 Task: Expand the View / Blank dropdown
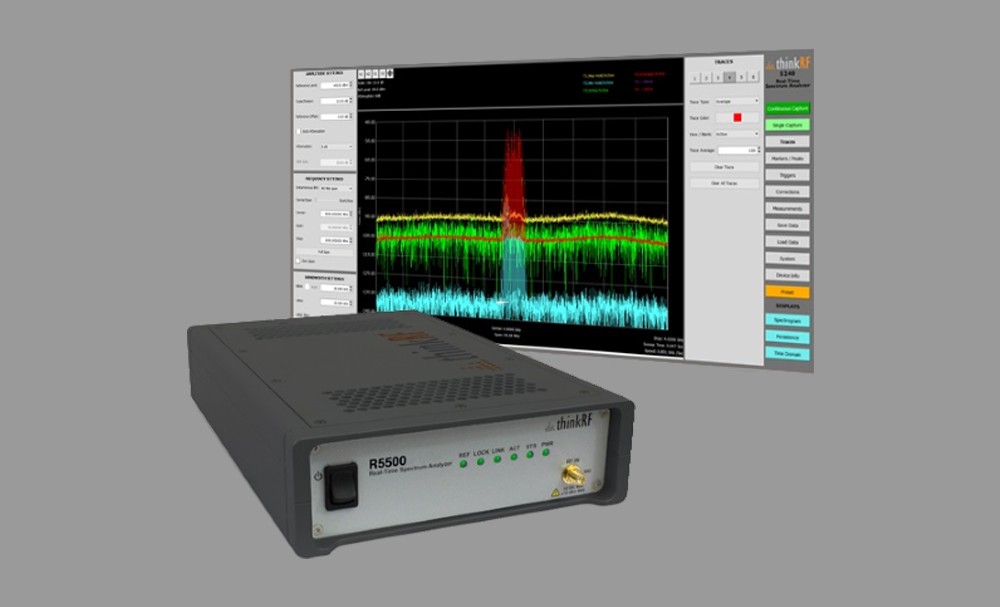(737, 133)
